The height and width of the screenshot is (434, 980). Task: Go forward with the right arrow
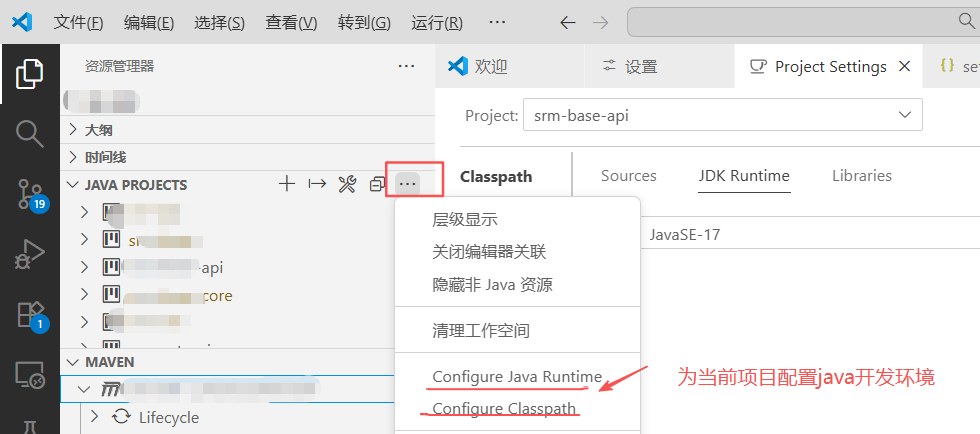pos(600,23)
